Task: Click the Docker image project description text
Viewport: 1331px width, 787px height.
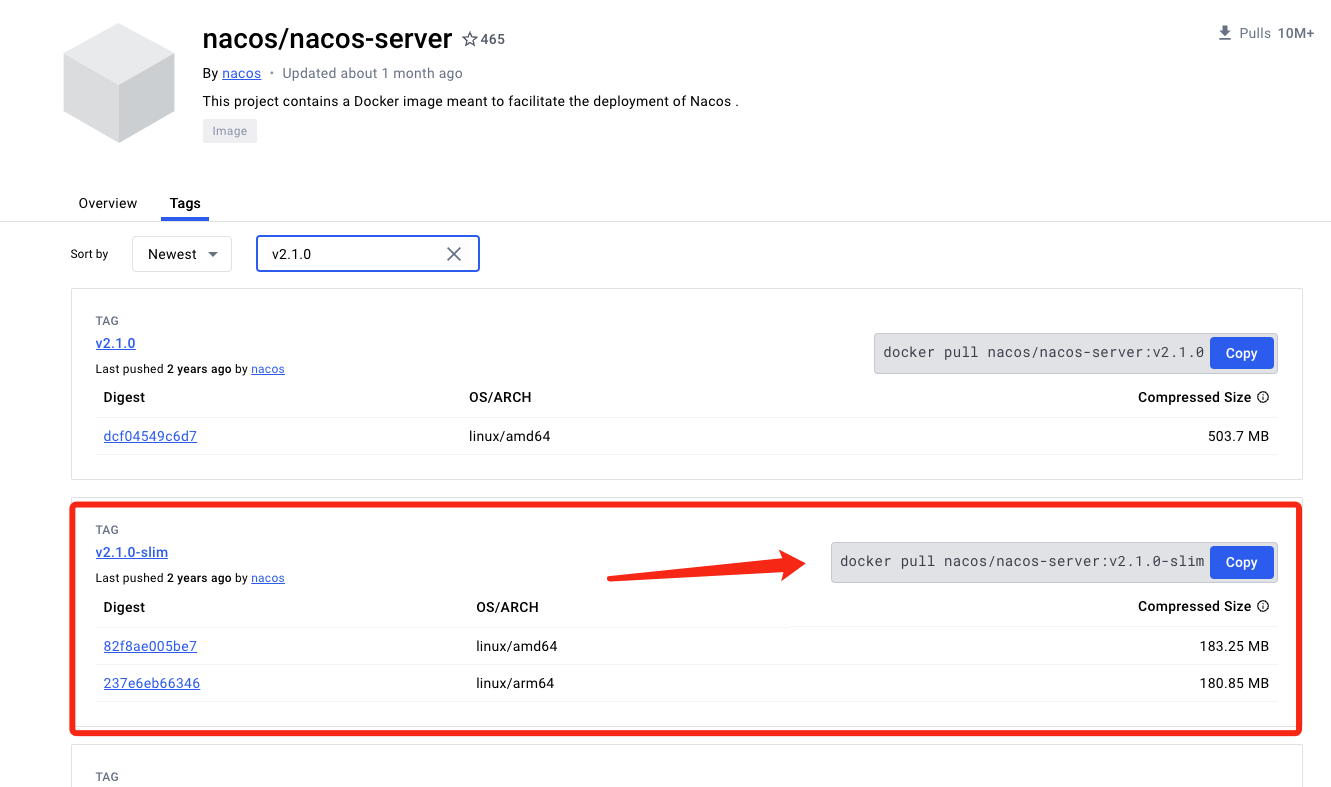Action: click(x=470, y=101)
